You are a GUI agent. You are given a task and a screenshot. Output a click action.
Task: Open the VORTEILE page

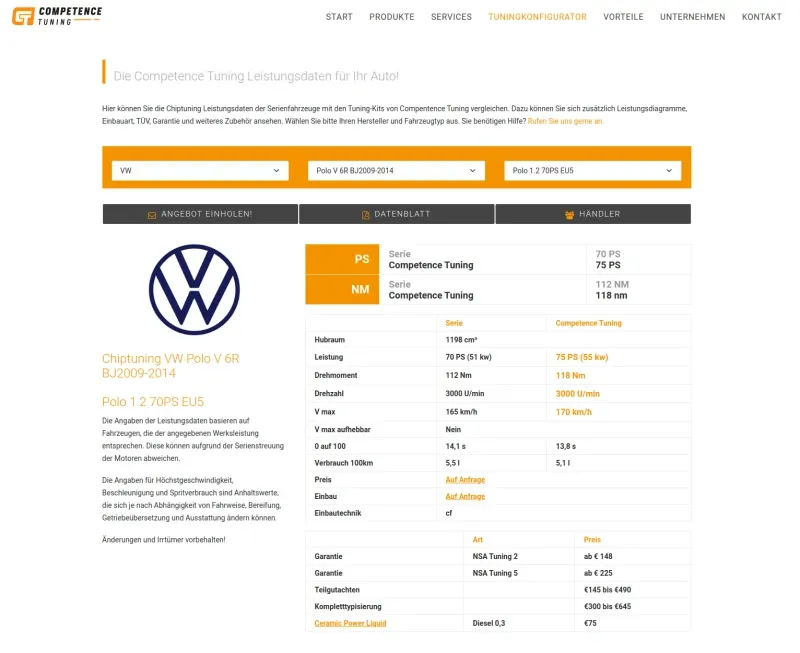(x=623, y=17)
